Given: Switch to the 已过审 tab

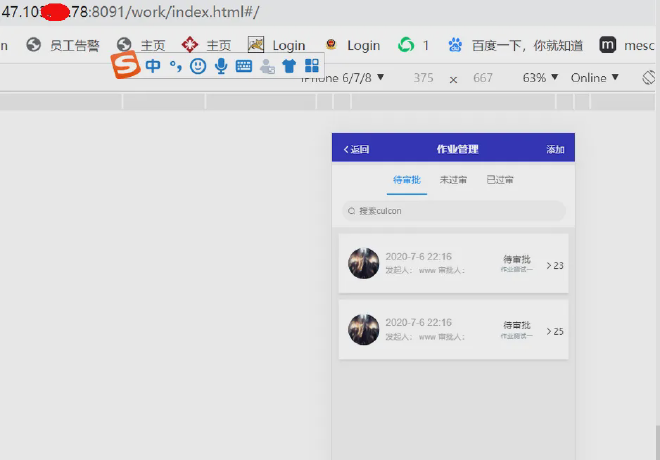Looking at the screenshot, I should 500,180.
